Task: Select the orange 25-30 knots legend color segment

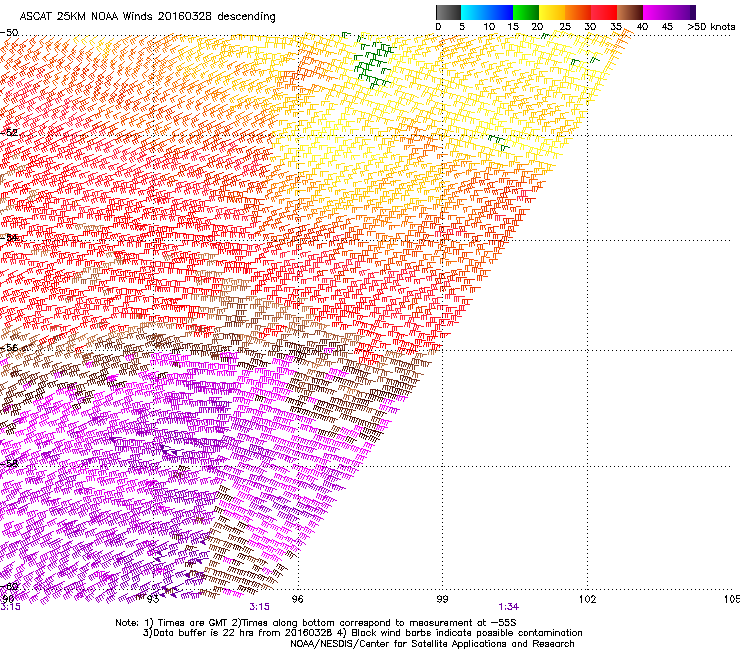Action: pyautogui.click(x=578, y=12)
